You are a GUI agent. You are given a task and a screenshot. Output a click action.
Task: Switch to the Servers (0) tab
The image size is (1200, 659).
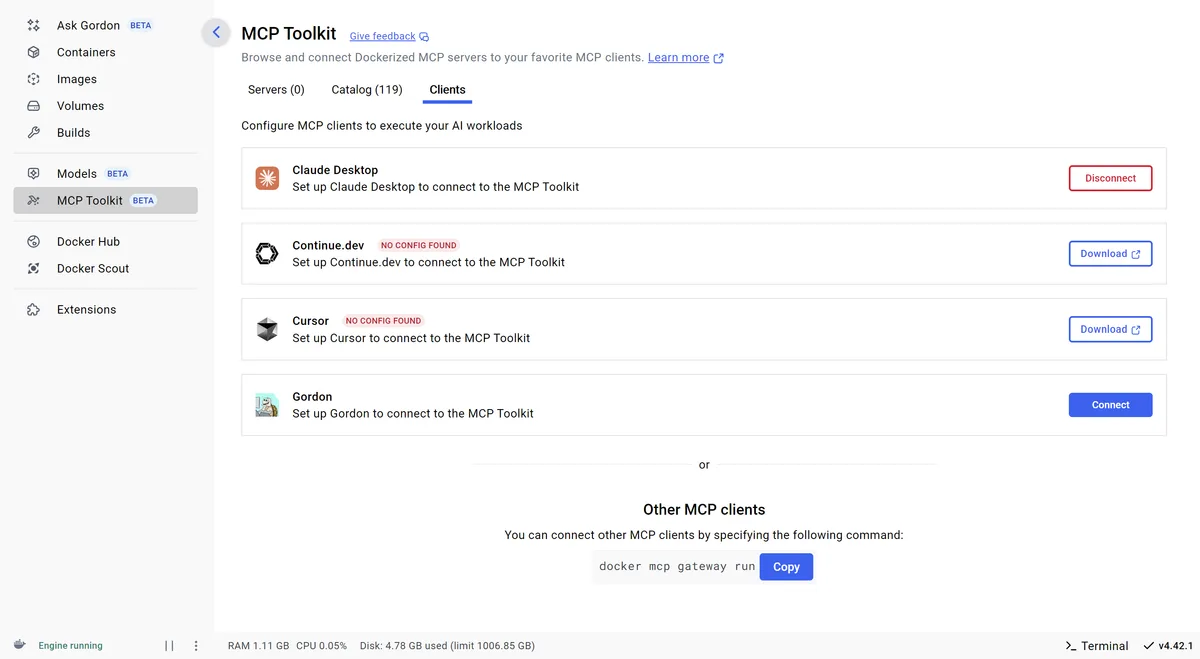[x=276, y=90]
